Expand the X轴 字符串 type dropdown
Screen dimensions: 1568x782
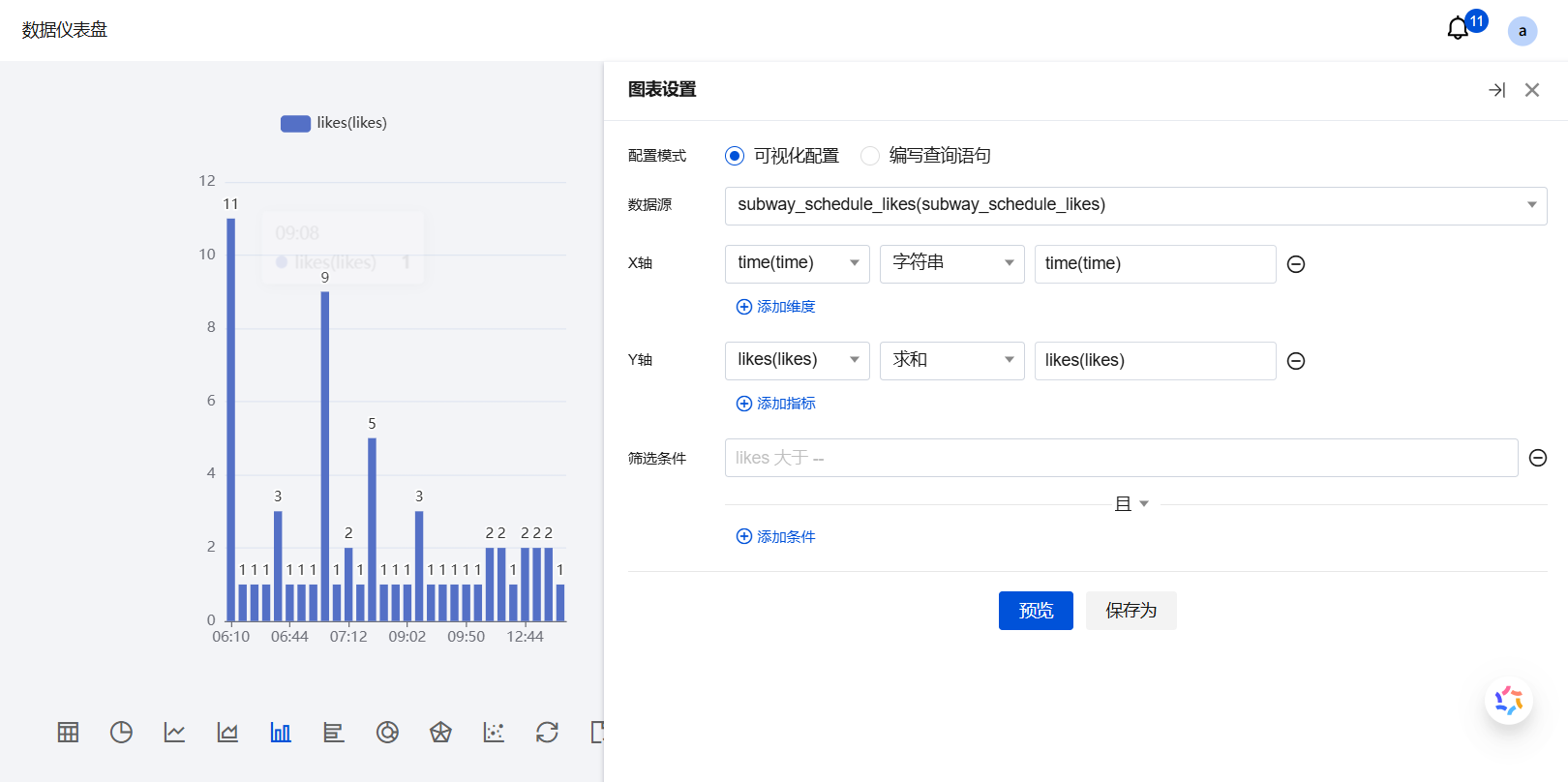[951, 263]
